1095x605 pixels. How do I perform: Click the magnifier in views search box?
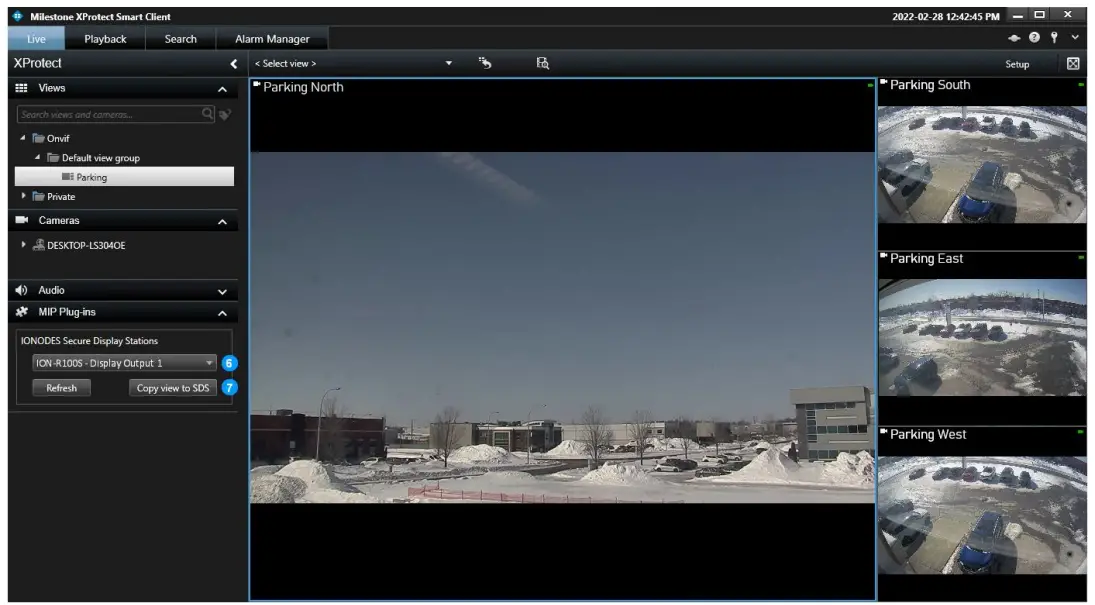click(207, 113)
